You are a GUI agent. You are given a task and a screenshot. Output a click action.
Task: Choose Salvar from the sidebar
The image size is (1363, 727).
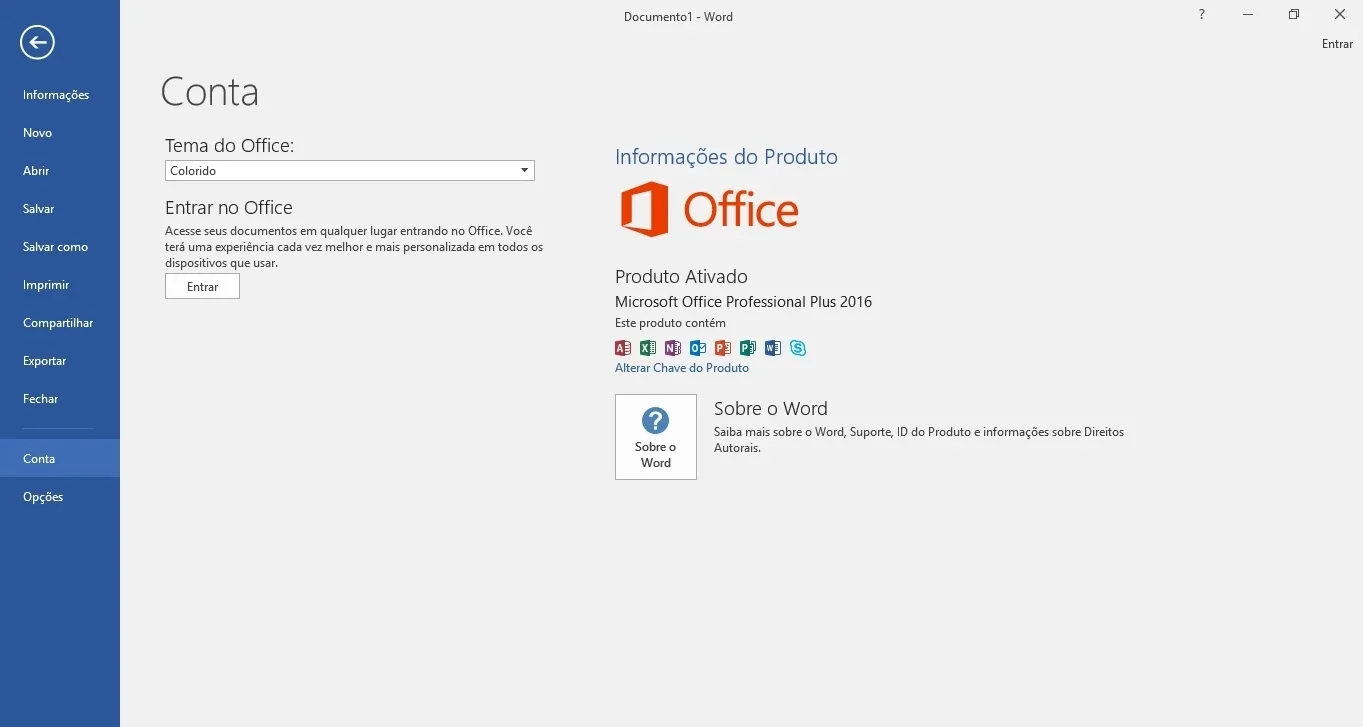click(x=60, y=209)
